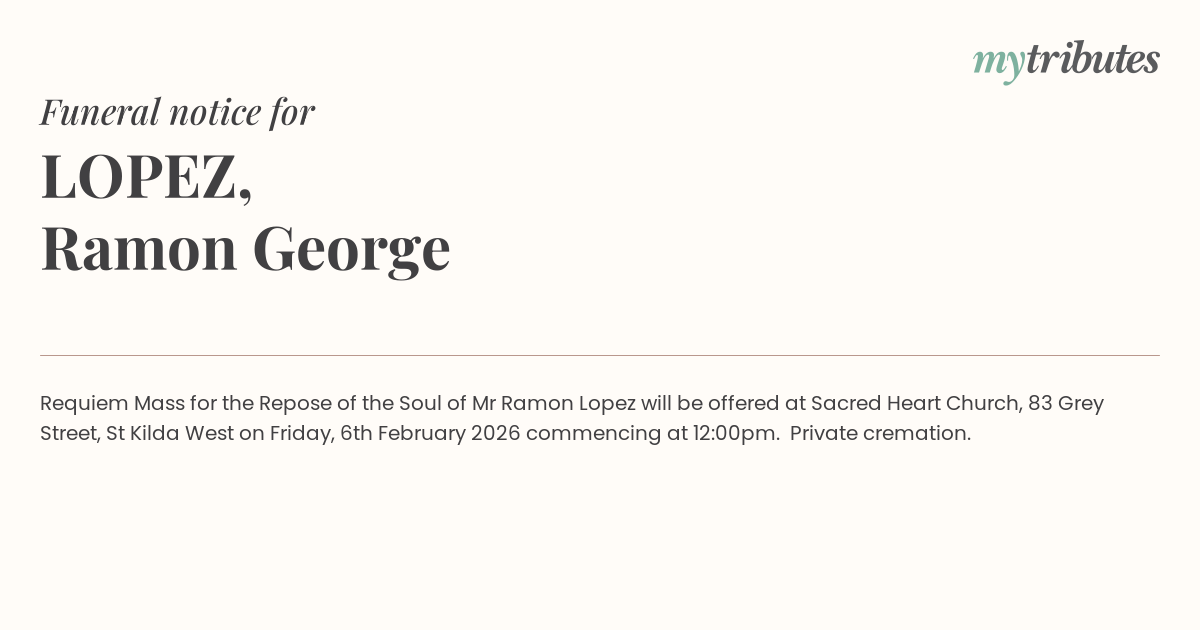Click the "83 Grey Street" address

tap(1062, 403)
